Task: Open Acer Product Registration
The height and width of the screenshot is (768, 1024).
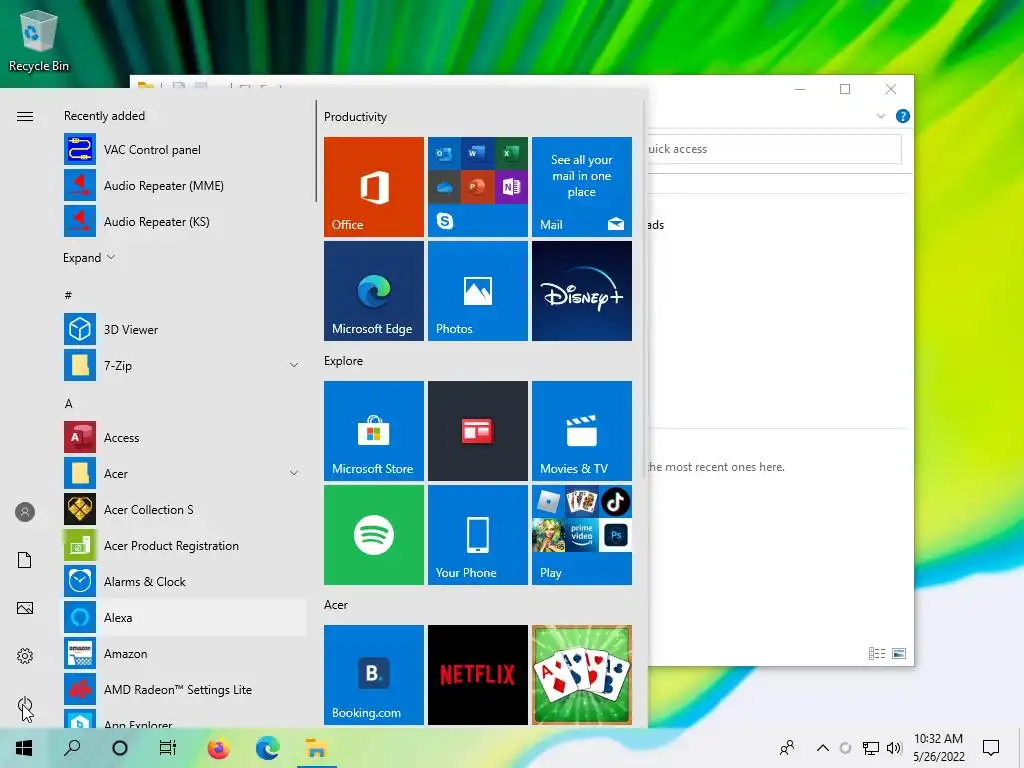Action: [184, 545]
